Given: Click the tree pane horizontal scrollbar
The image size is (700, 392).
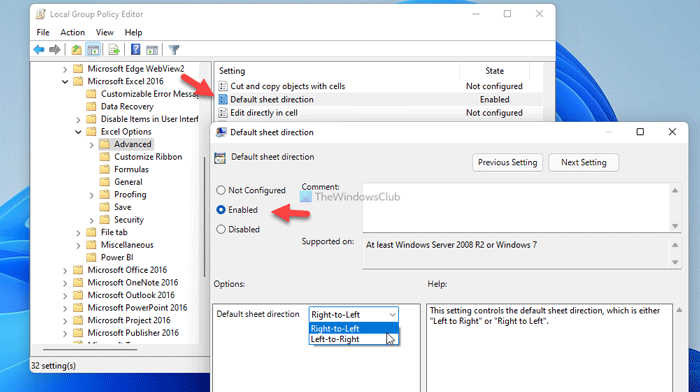Looking at the screenshot, I should point(90,350).
